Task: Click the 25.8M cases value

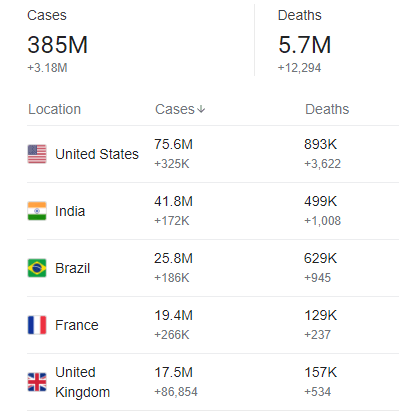Action: point(173,258)
